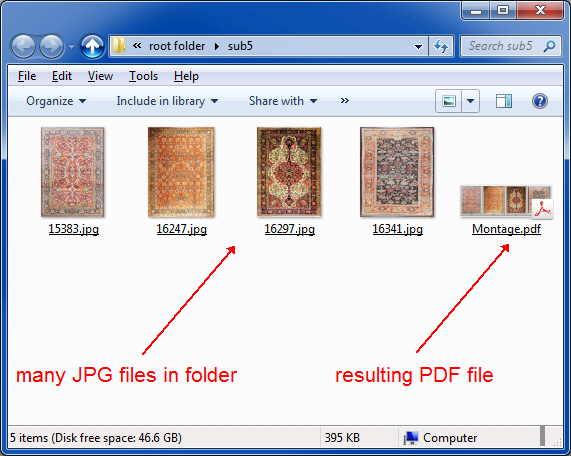
Task: Select 'sub5' breadcrumb in address bar
Action: tap(240, 46)
